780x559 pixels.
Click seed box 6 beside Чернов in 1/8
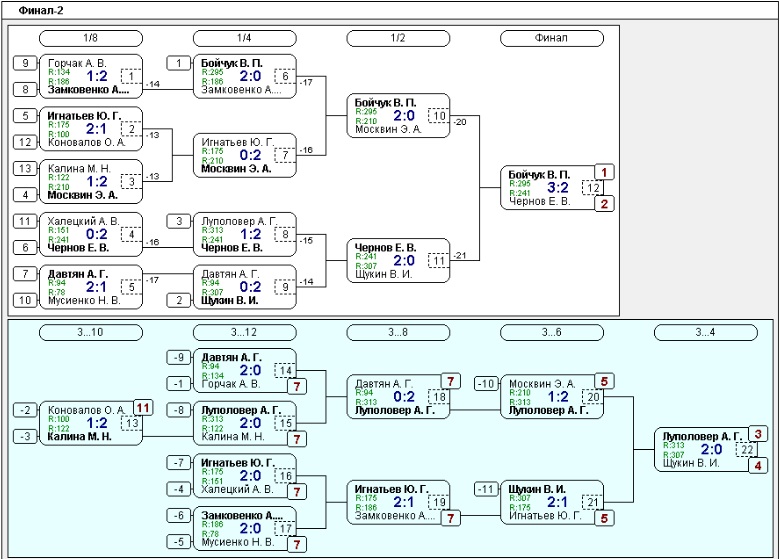(x=25, y=248)
